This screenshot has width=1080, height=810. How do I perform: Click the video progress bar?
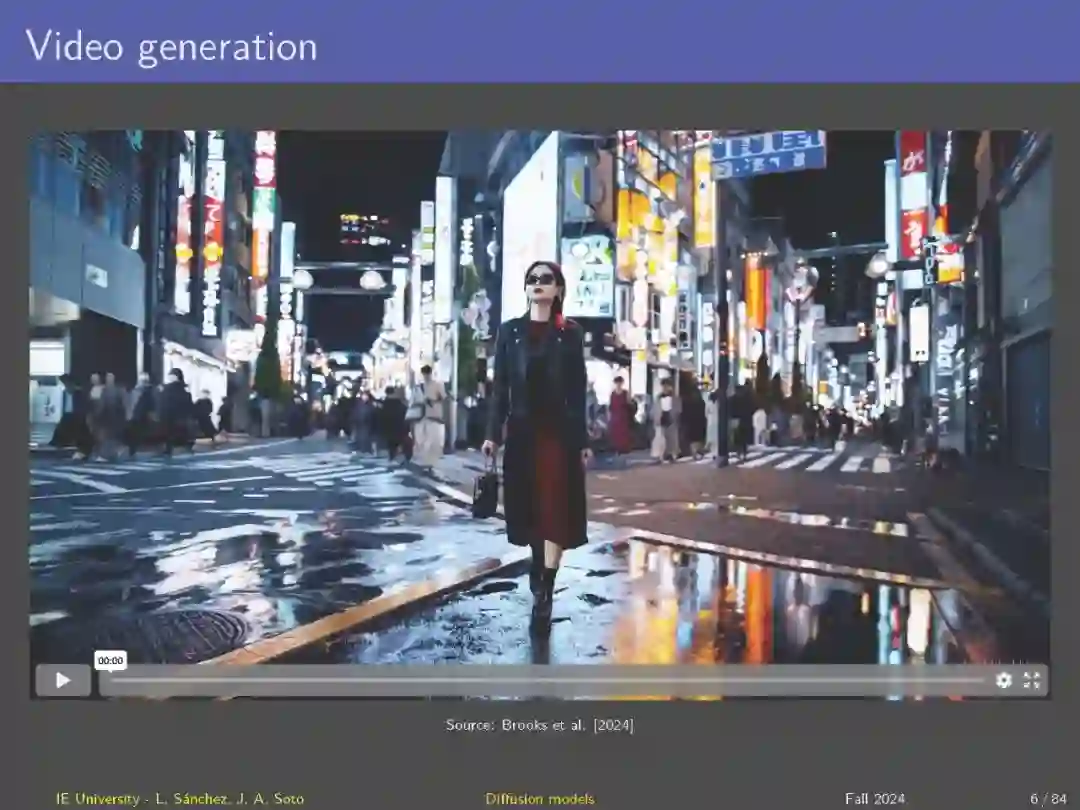click(548, 681)
